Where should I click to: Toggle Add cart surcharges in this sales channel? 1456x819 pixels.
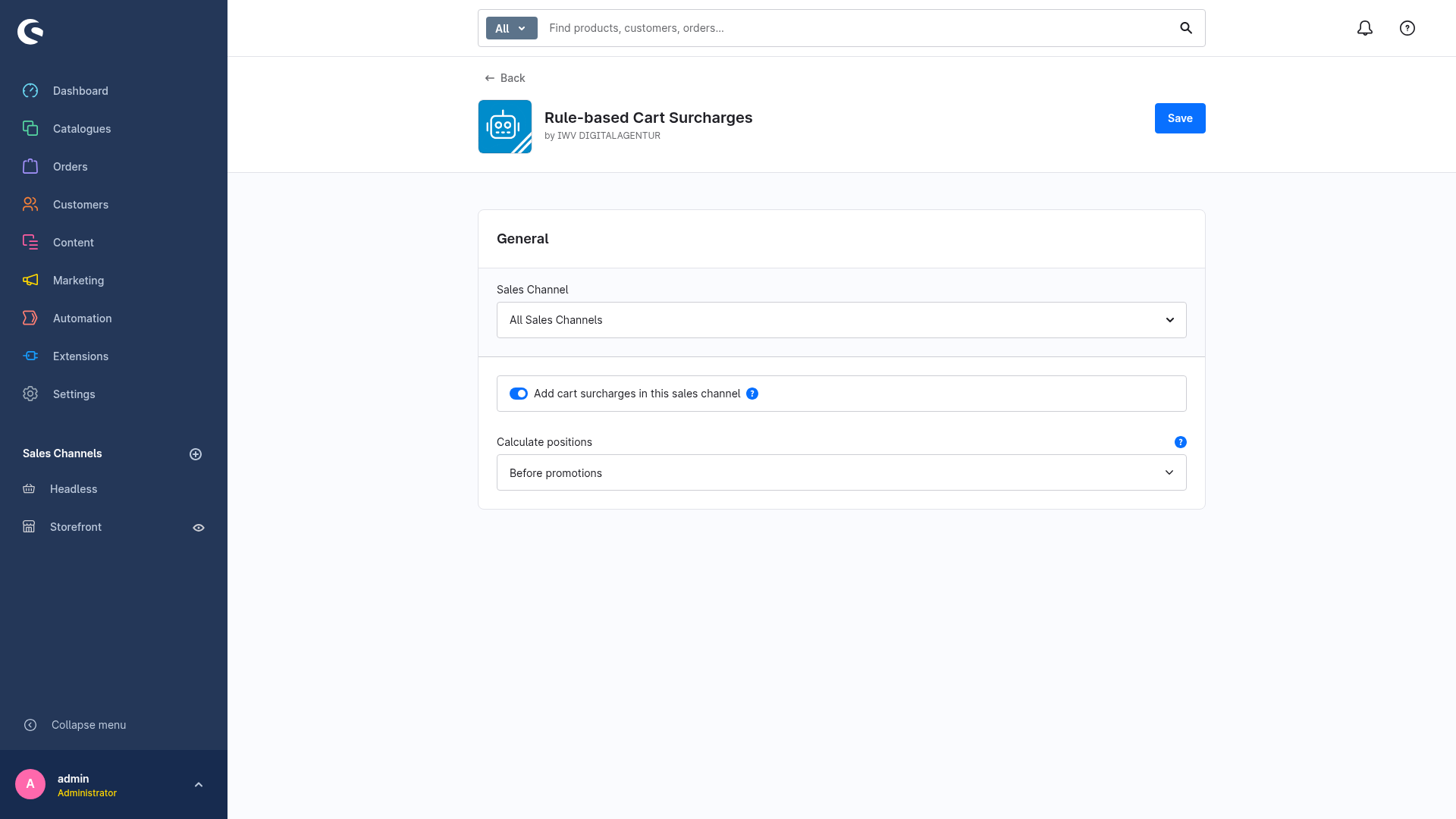click(x=519, y=394)
